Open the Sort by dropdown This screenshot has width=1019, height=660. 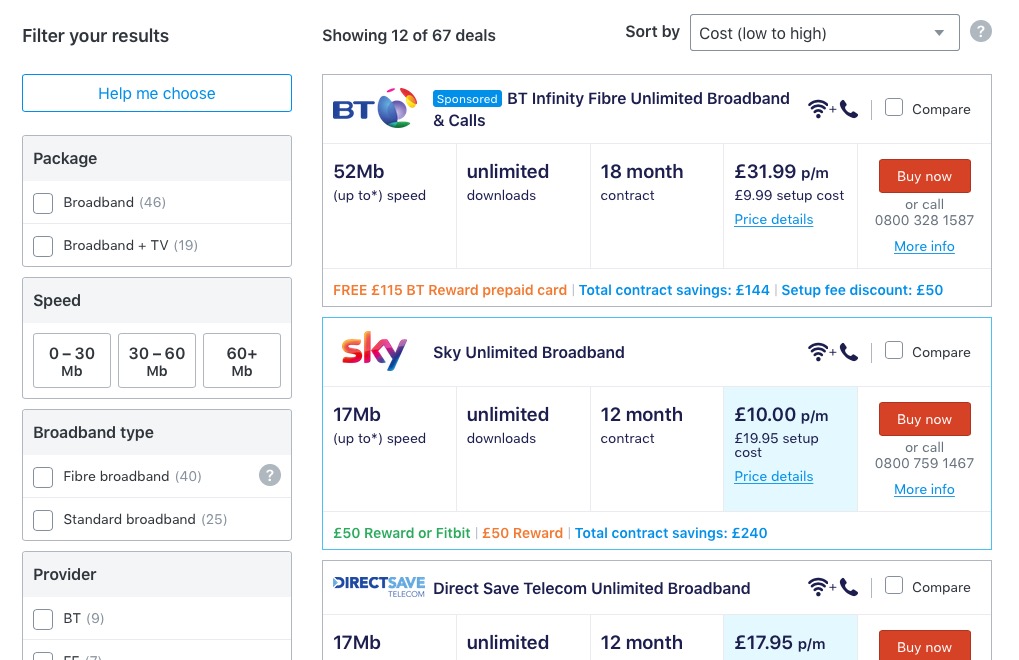pyautogui.click(x=824, y=32)
